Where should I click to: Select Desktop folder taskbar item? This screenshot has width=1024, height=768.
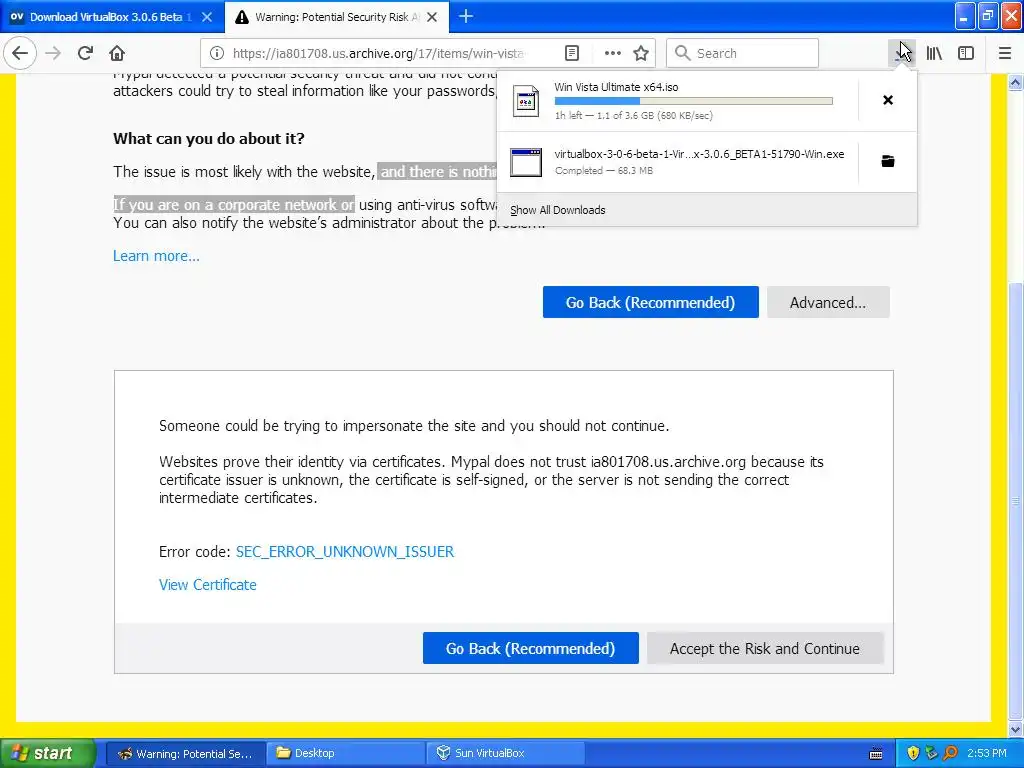click(345, 753)
